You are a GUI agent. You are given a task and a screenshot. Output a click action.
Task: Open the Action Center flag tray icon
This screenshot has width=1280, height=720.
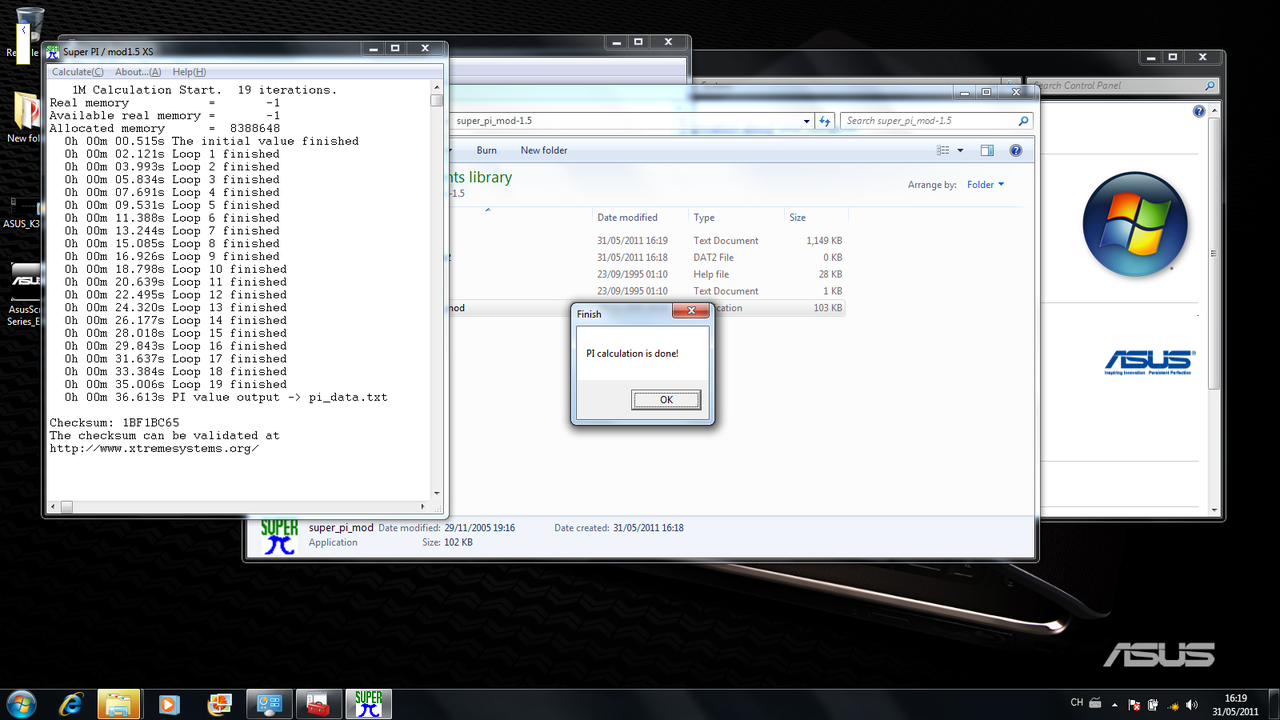pos(1134,704)
